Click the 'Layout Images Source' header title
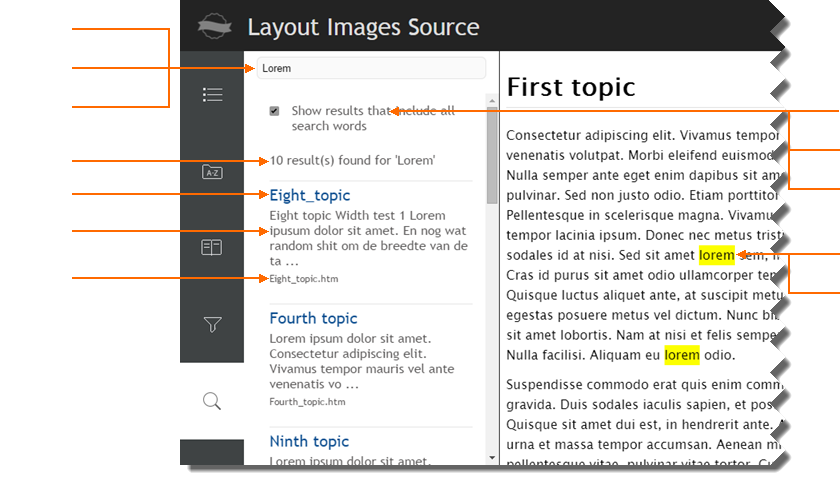 coord(363,27)
